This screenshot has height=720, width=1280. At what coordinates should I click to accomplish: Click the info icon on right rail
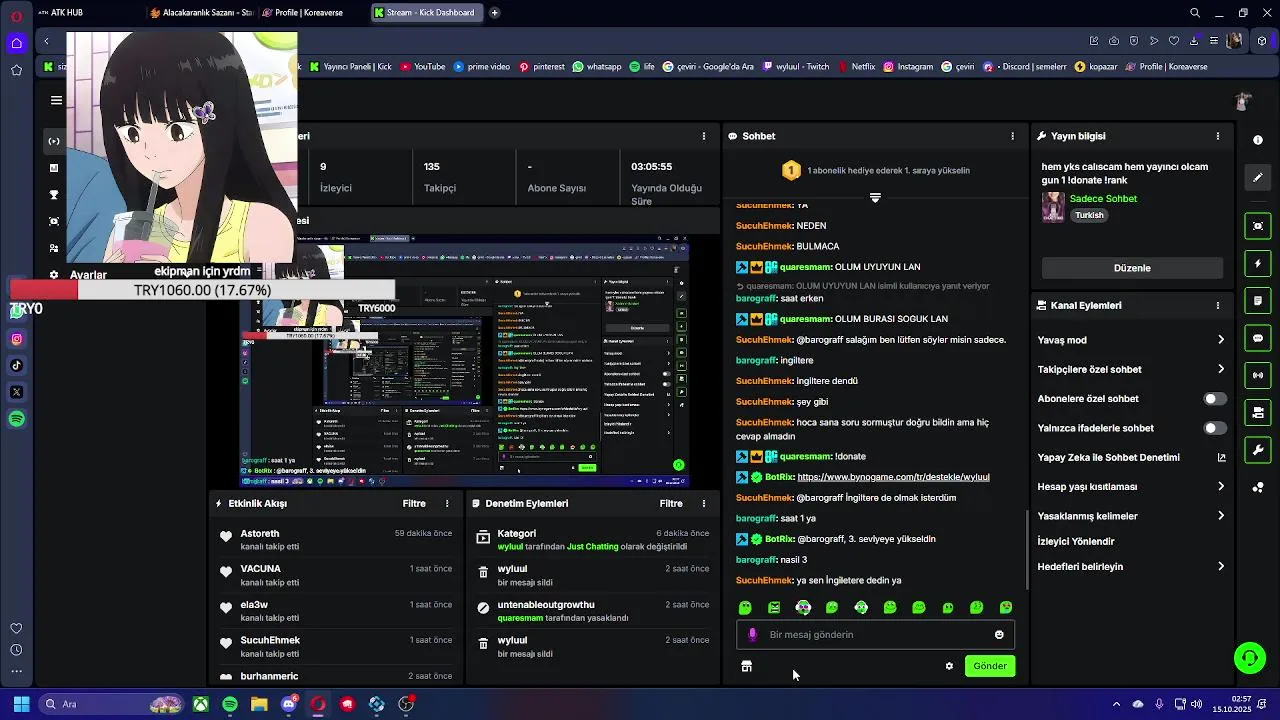pos(1258,140)
